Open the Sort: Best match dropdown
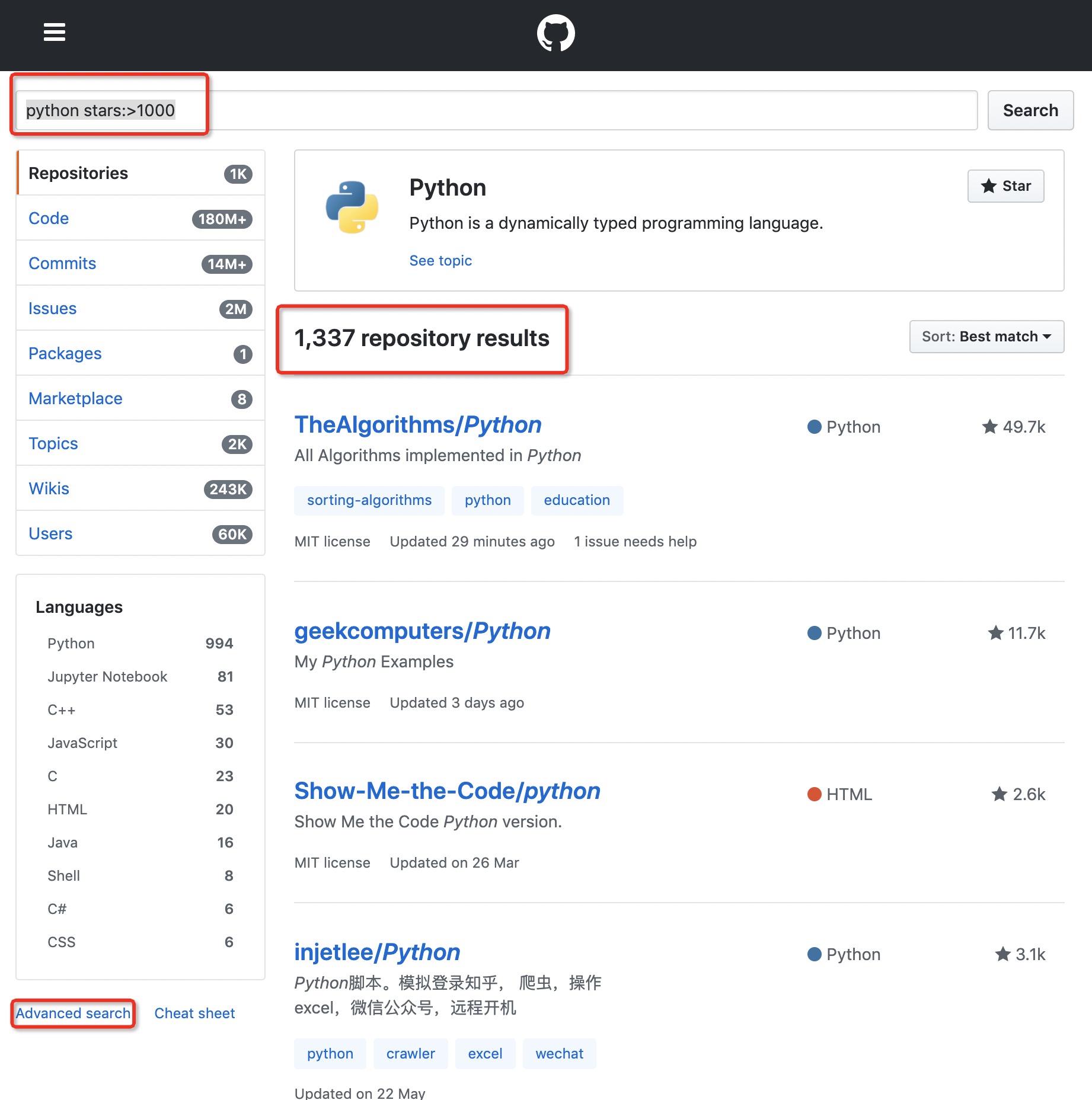The width and height of the screenshot is (1092, 1100). pos(986,337)
